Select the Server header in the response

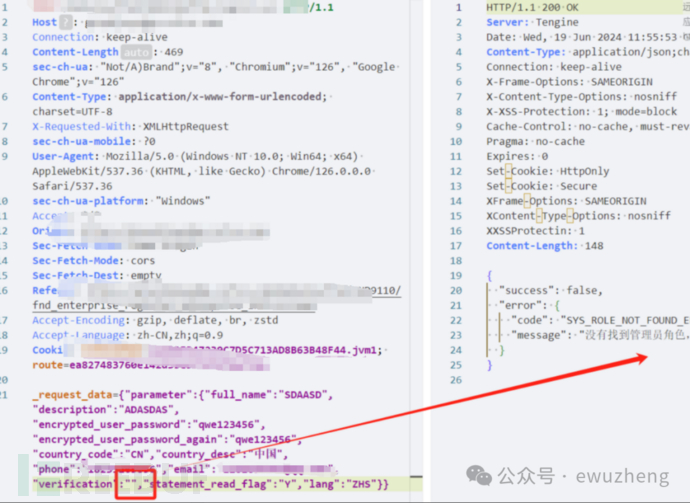(507, 22)
